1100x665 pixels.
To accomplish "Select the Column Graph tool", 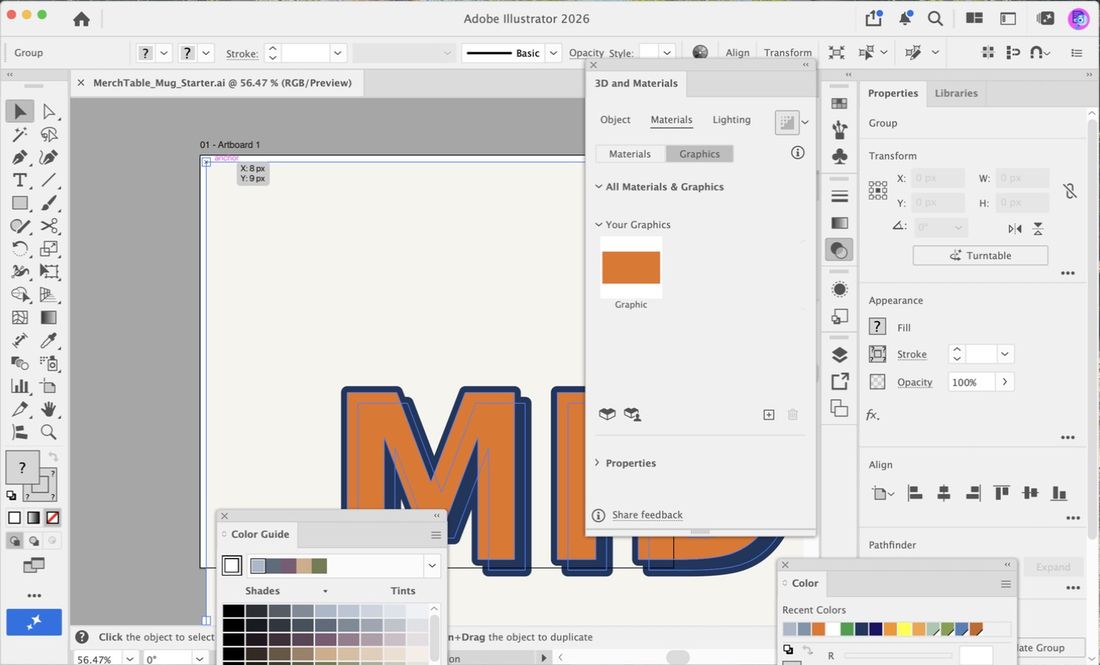I will click(20, 386).
